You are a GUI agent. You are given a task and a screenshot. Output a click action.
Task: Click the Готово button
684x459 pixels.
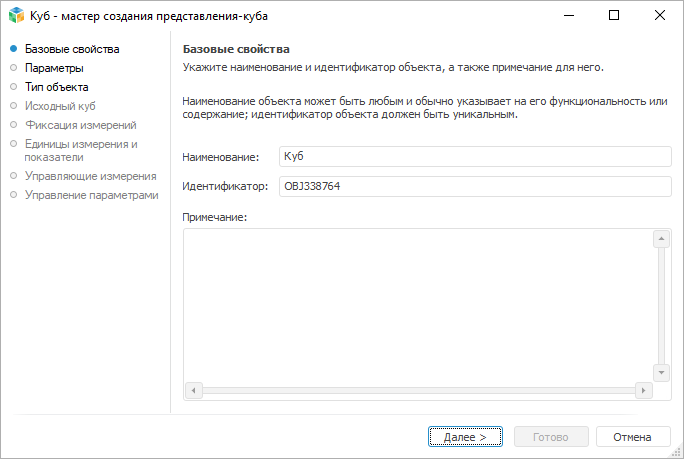[x=551, y=437]
